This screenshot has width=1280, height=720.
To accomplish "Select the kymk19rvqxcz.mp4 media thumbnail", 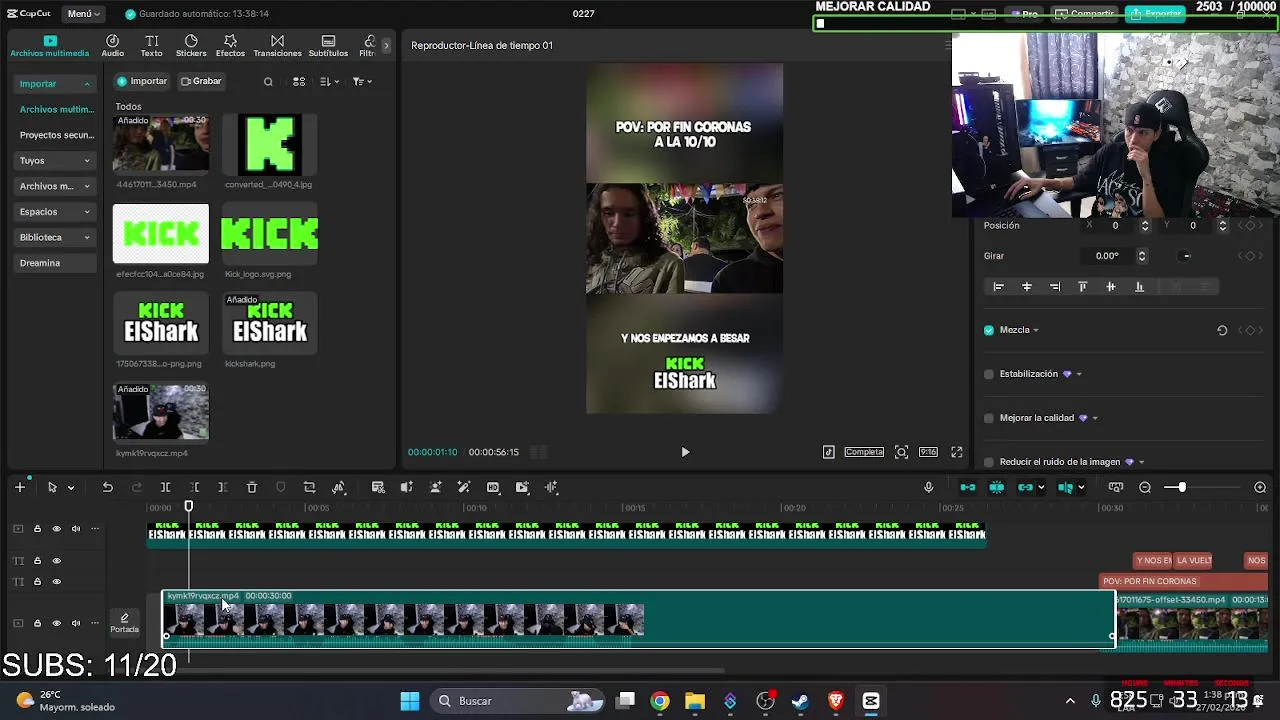I will pos(161,413).
